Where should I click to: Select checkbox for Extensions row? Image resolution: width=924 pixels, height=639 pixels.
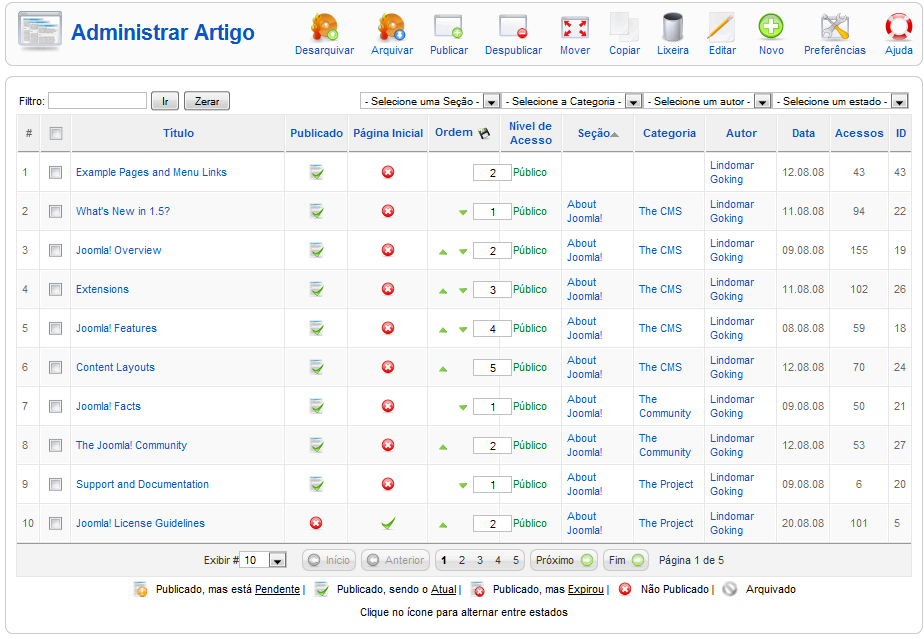55,289
